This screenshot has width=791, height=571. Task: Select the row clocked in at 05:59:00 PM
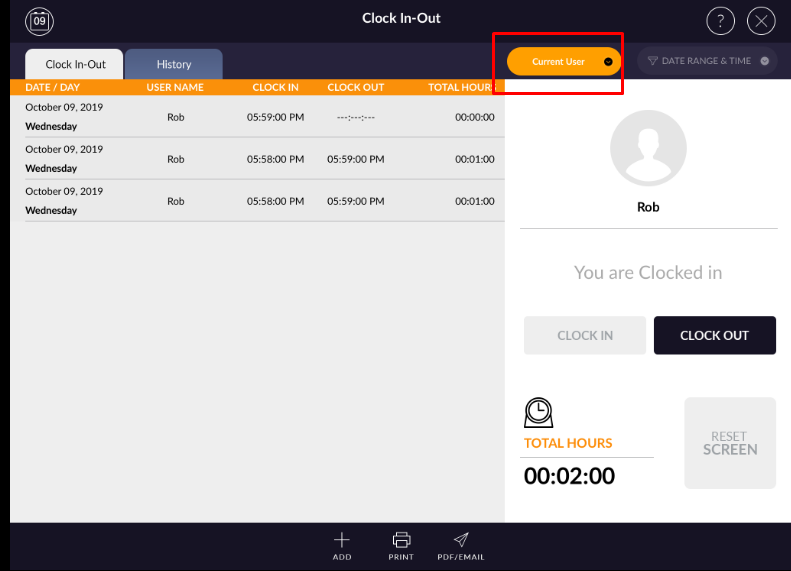(x=260, y=117)
